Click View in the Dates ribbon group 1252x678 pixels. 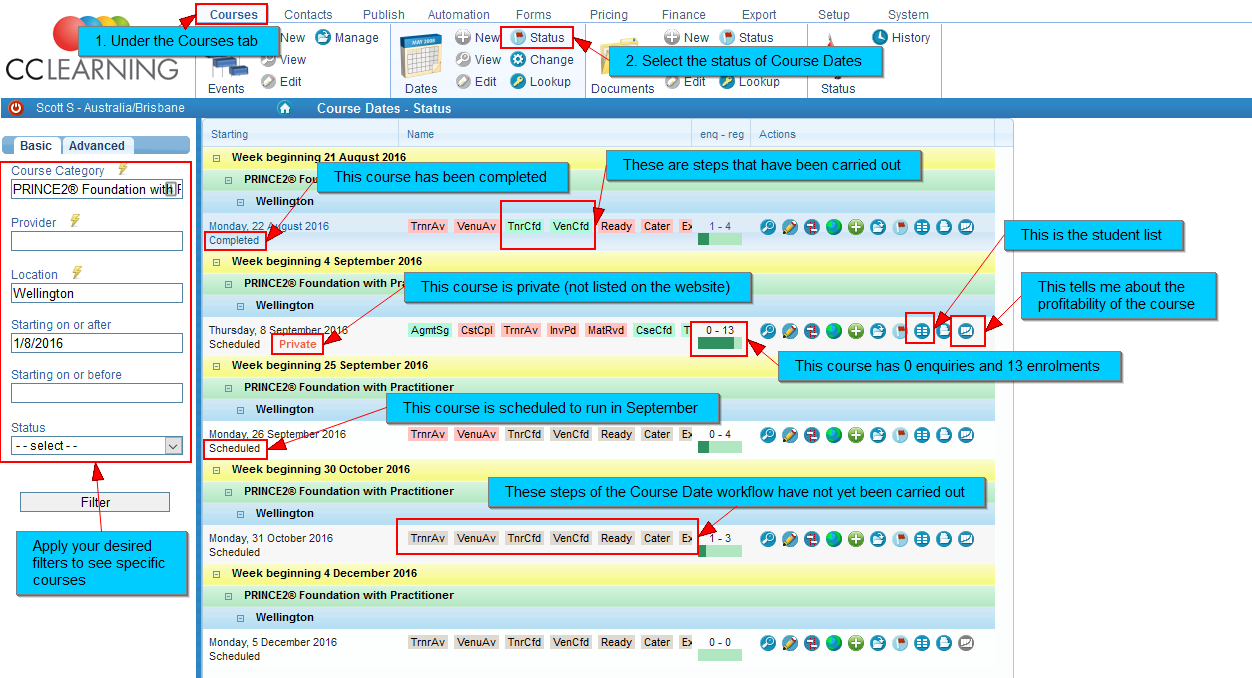(x=478, y=60)
